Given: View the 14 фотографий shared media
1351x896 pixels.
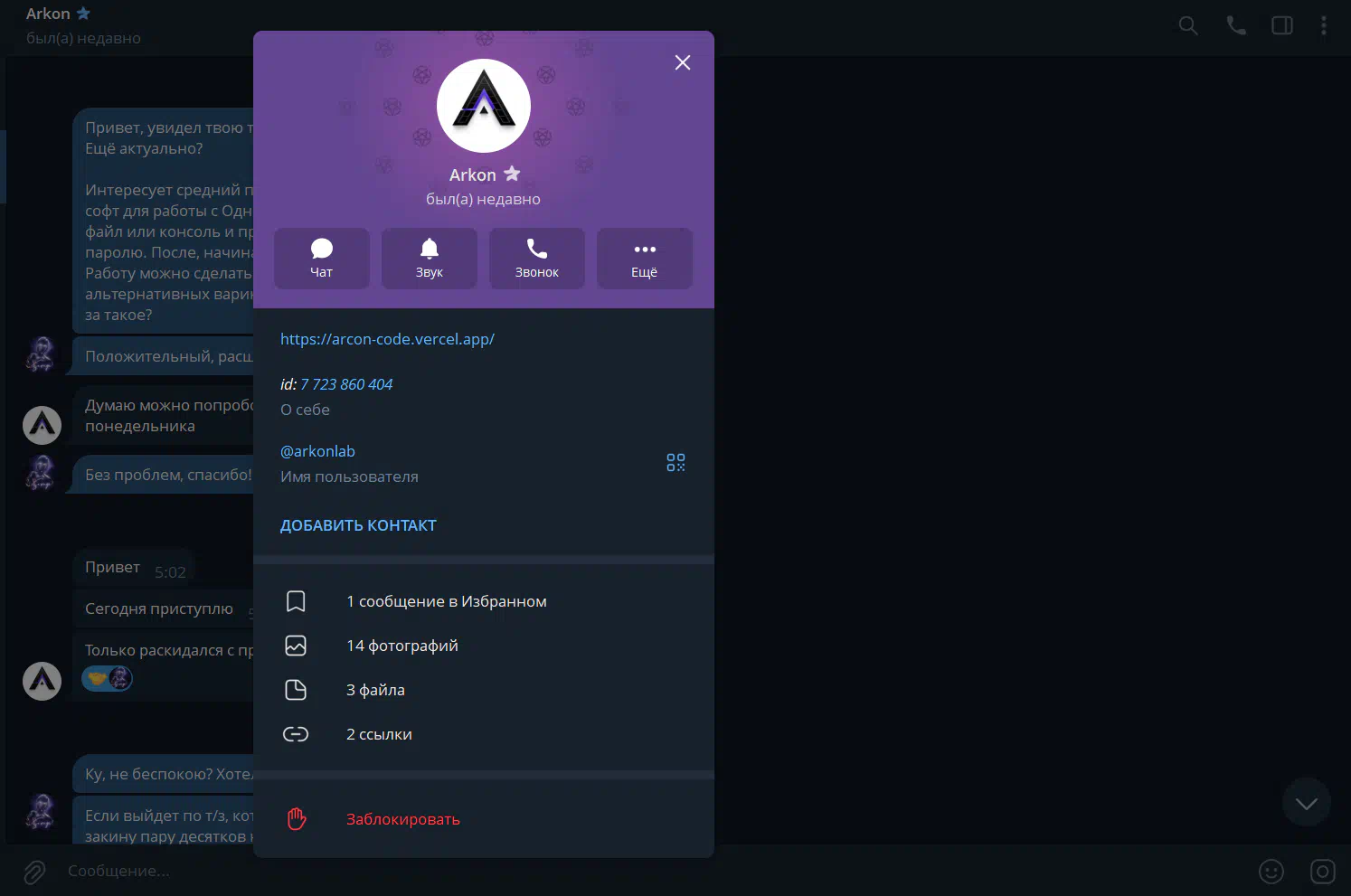Looking at the screenshot, I should point(402,646).
